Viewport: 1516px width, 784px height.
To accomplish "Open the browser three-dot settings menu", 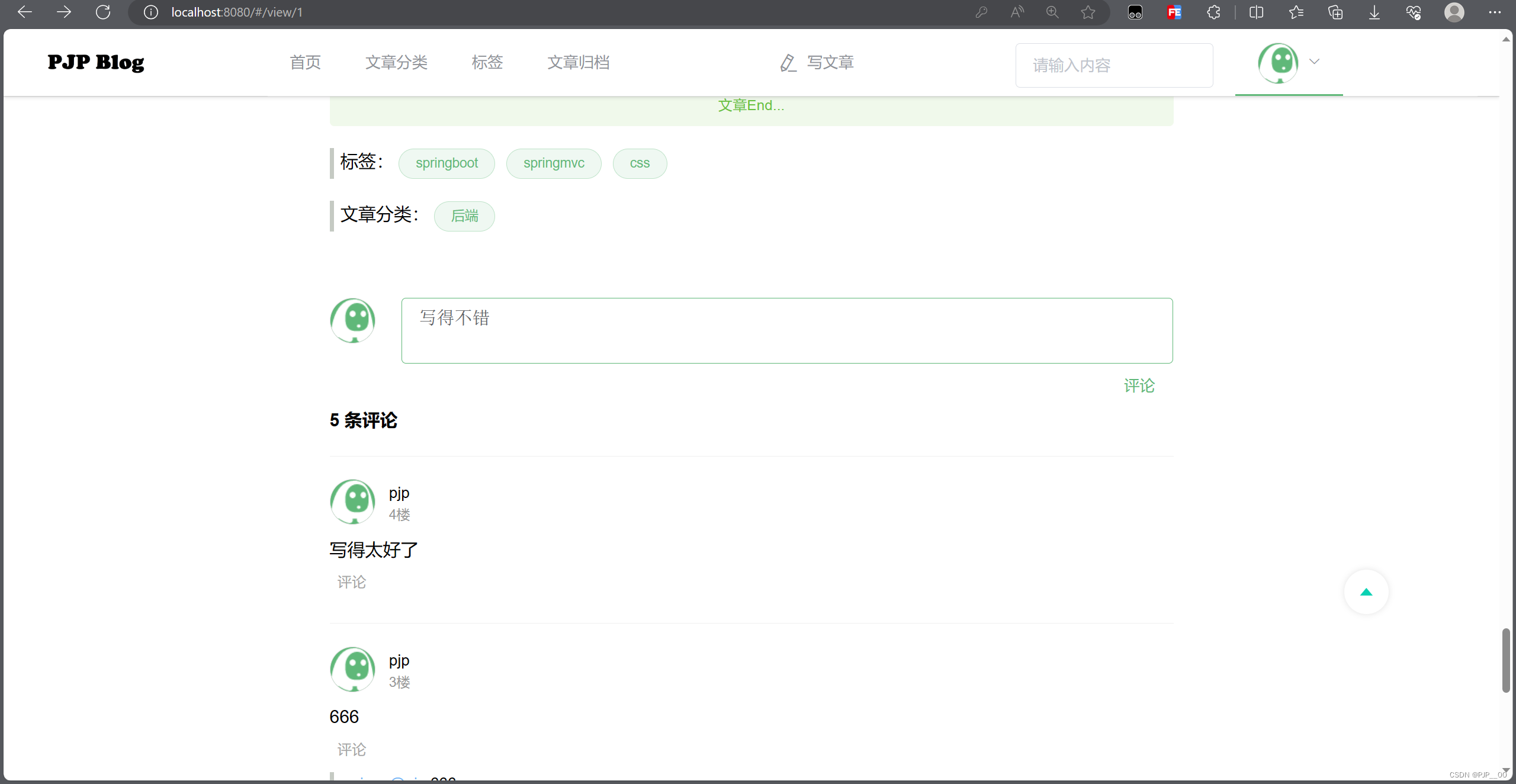I will [x=1496, y=12].
